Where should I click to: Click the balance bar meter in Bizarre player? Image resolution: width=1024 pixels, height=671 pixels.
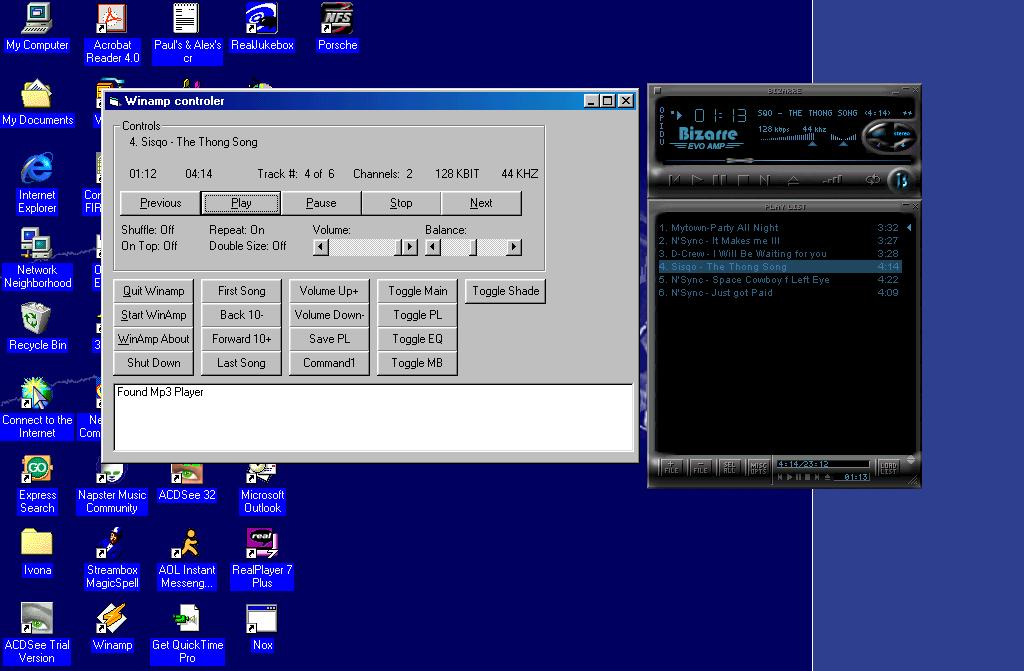[843, 137]
